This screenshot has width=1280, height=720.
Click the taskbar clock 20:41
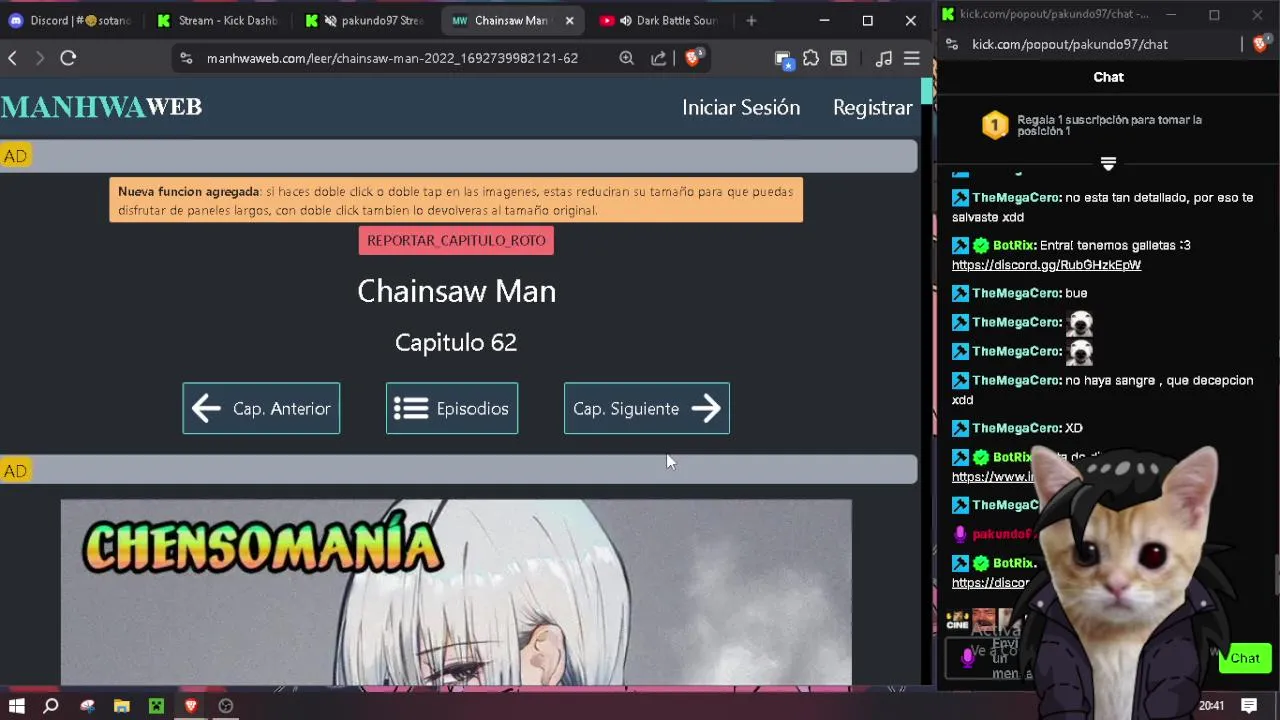(x=1211, y=706)
